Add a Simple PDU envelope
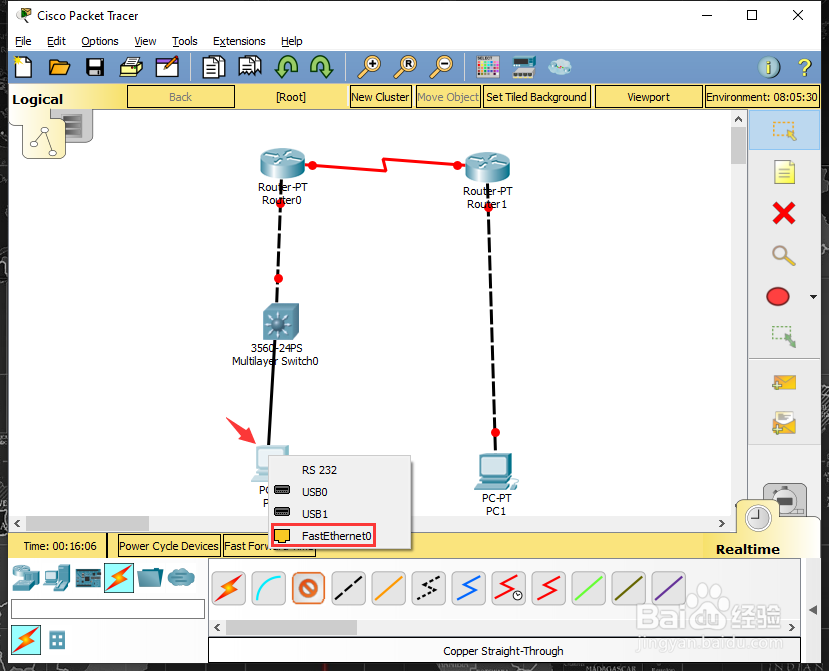 [784, 382]
